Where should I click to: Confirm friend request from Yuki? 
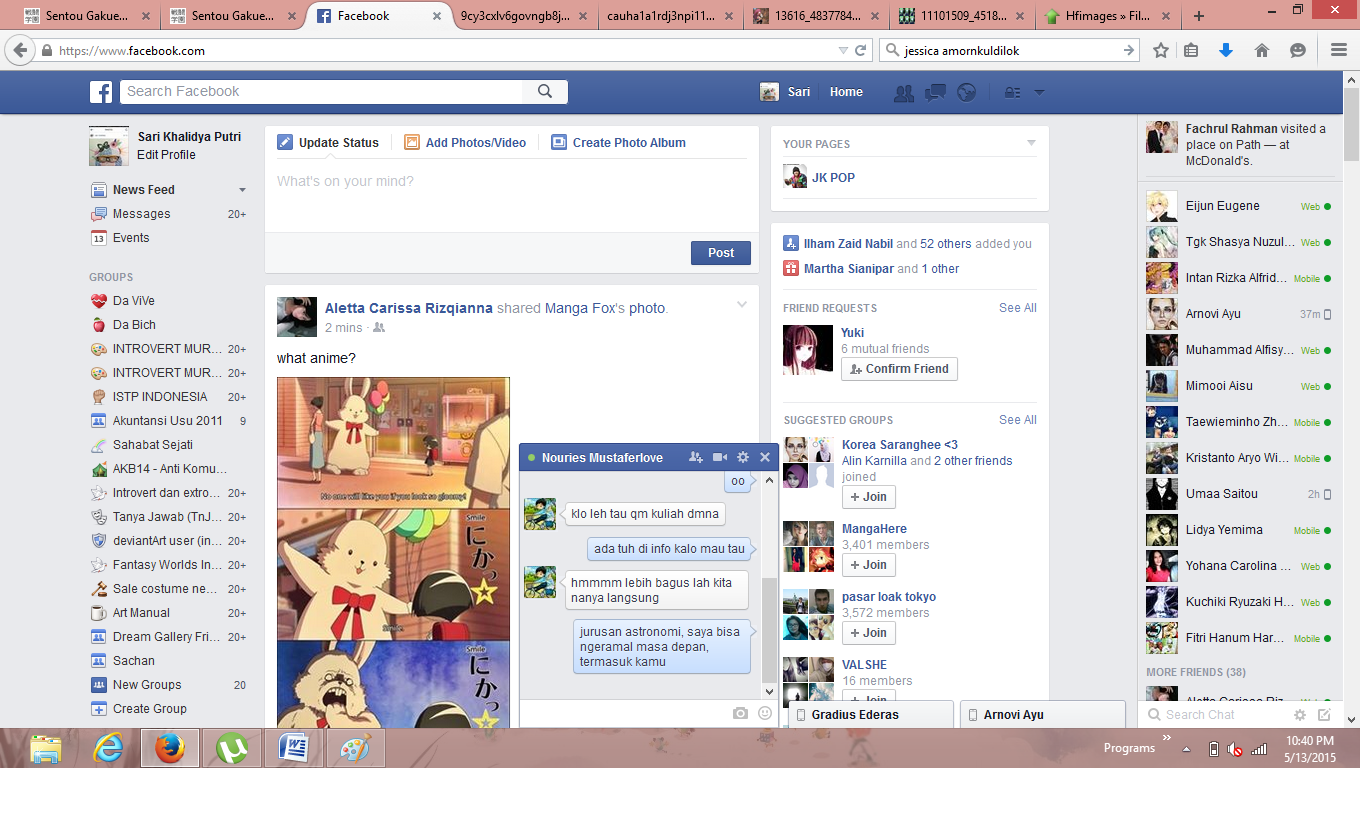click(x=899, y=369)
